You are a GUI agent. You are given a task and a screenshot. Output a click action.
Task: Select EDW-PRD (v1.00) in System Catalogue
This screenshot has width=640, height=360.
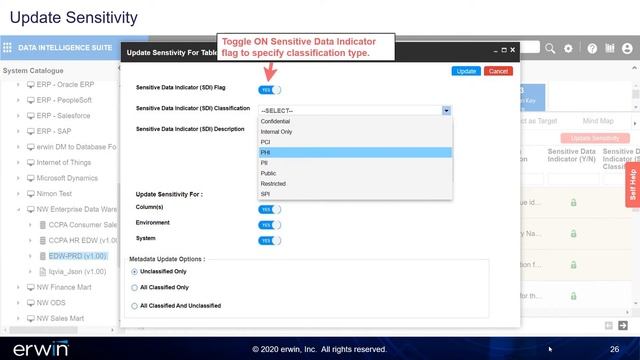[x=78, y=256]
